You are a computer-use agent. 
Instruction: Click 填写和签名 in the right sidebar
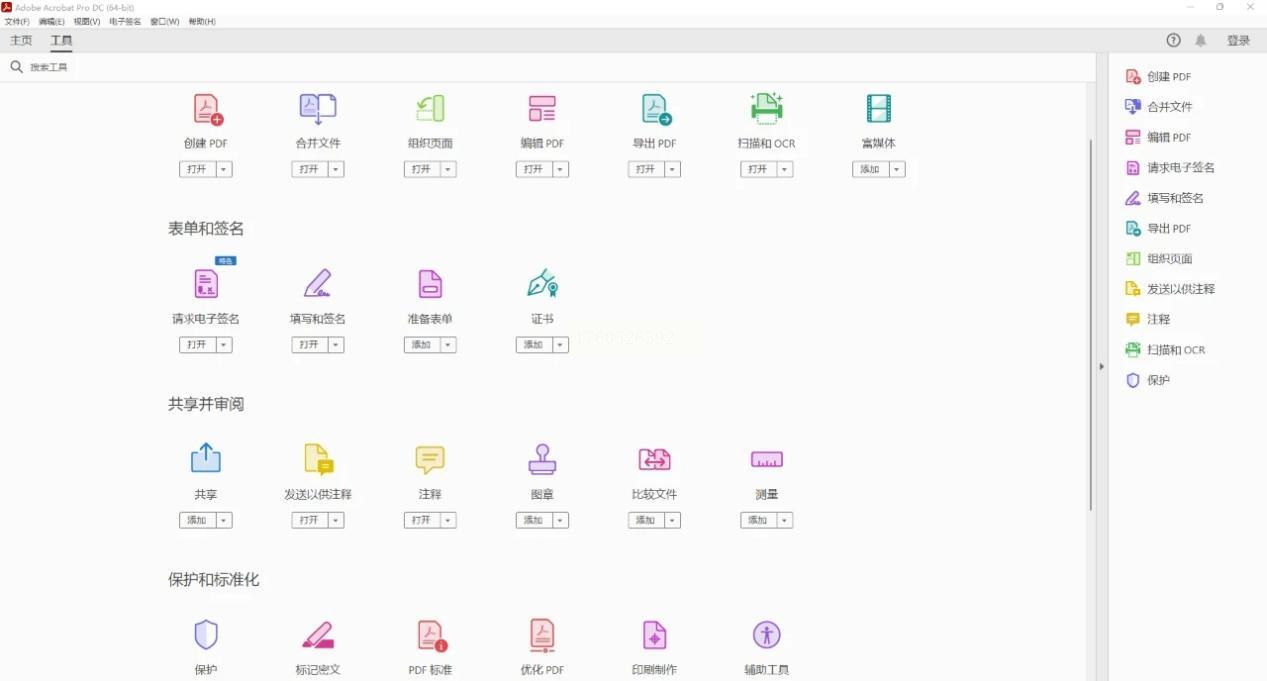(x=1175, y=198)
